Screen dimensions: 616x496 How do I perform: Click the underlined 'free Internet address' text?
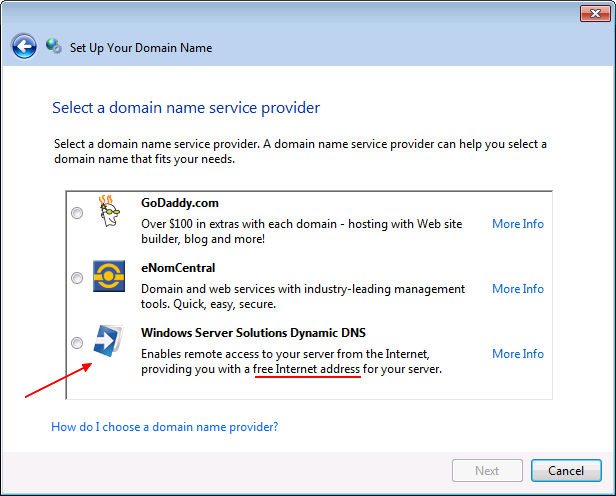coord(306,369)
